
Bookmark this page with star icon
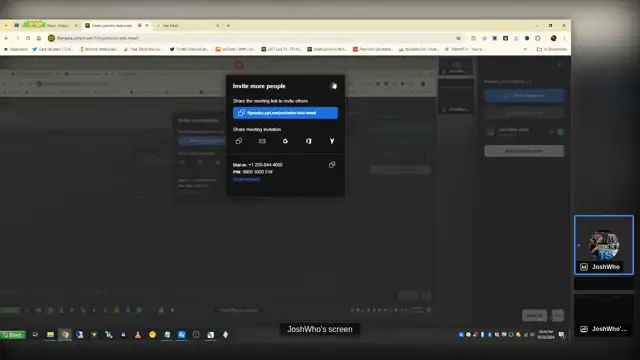458,38
